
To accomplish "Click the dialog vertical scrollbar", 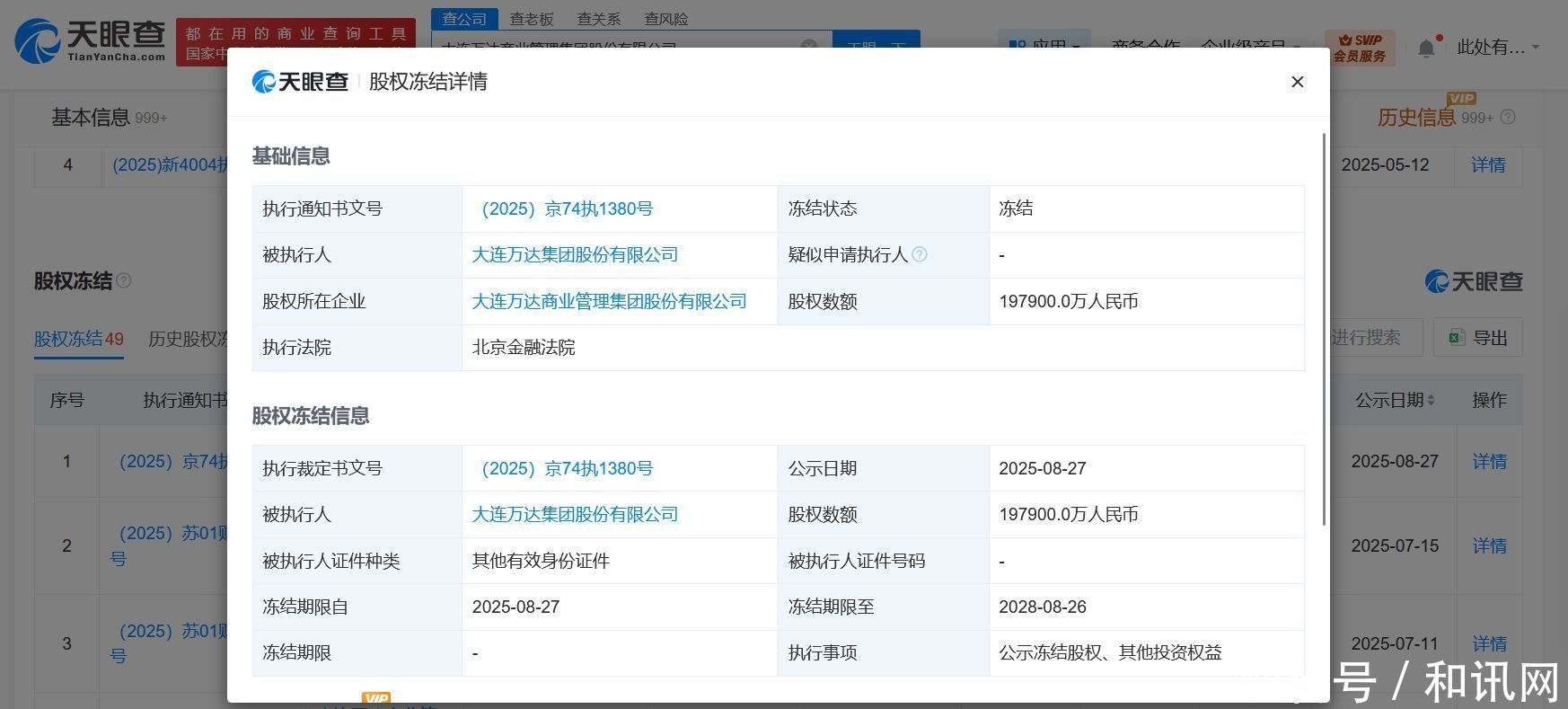I will [1324, 329].
